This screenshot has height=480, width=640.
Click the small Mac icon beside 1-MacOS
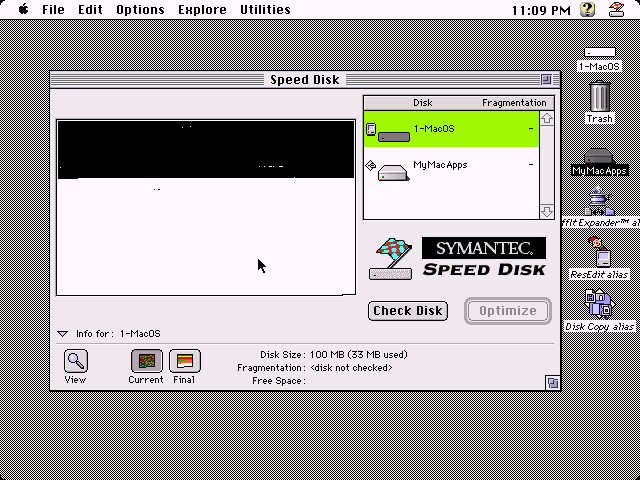coord(371,129)
